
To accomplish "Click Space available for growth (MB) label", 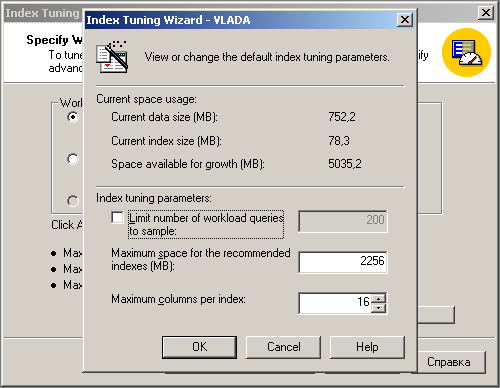I will 188,164.
